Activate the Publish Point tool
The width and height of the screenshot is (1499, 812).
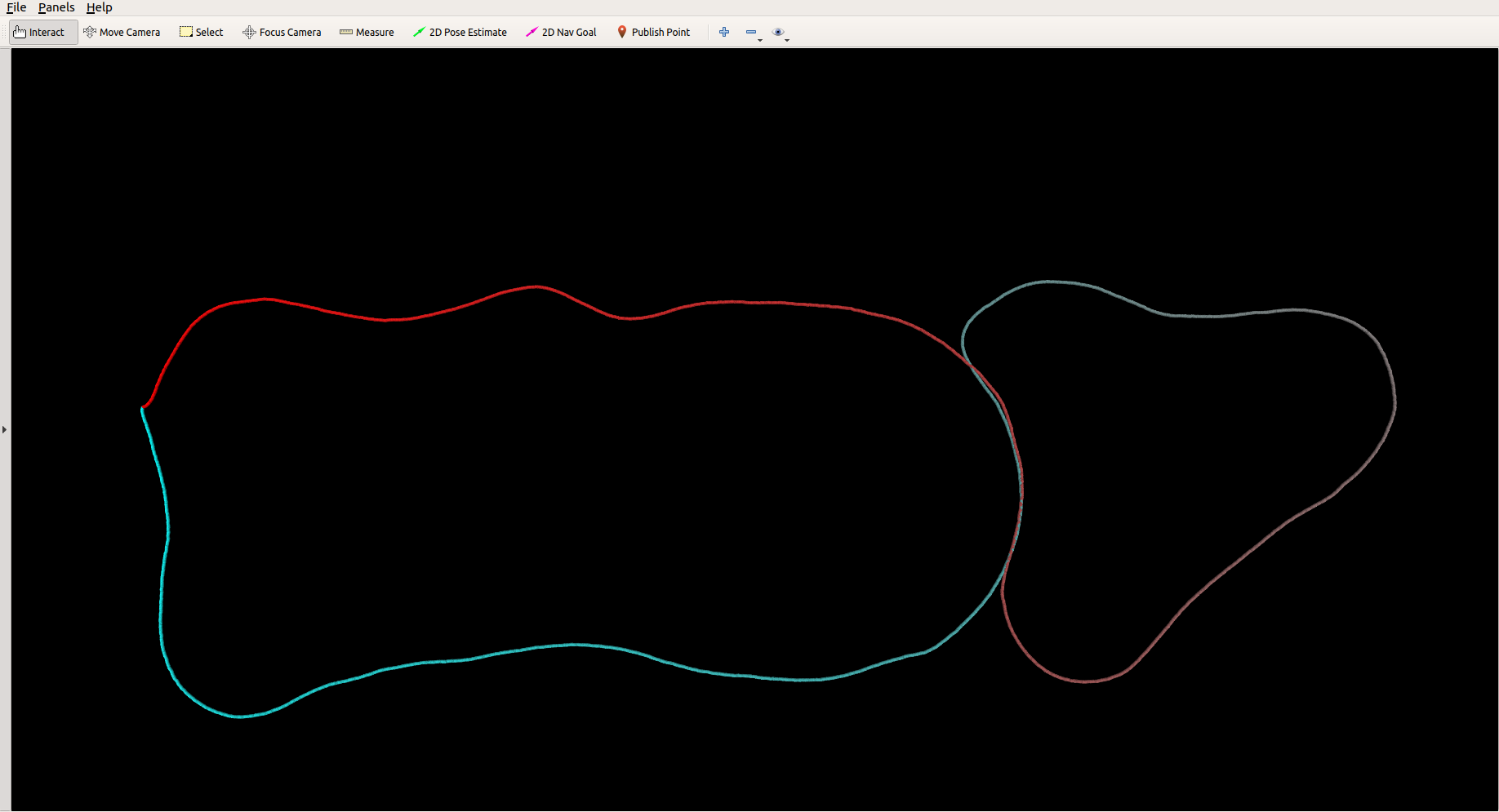(653, 33)
